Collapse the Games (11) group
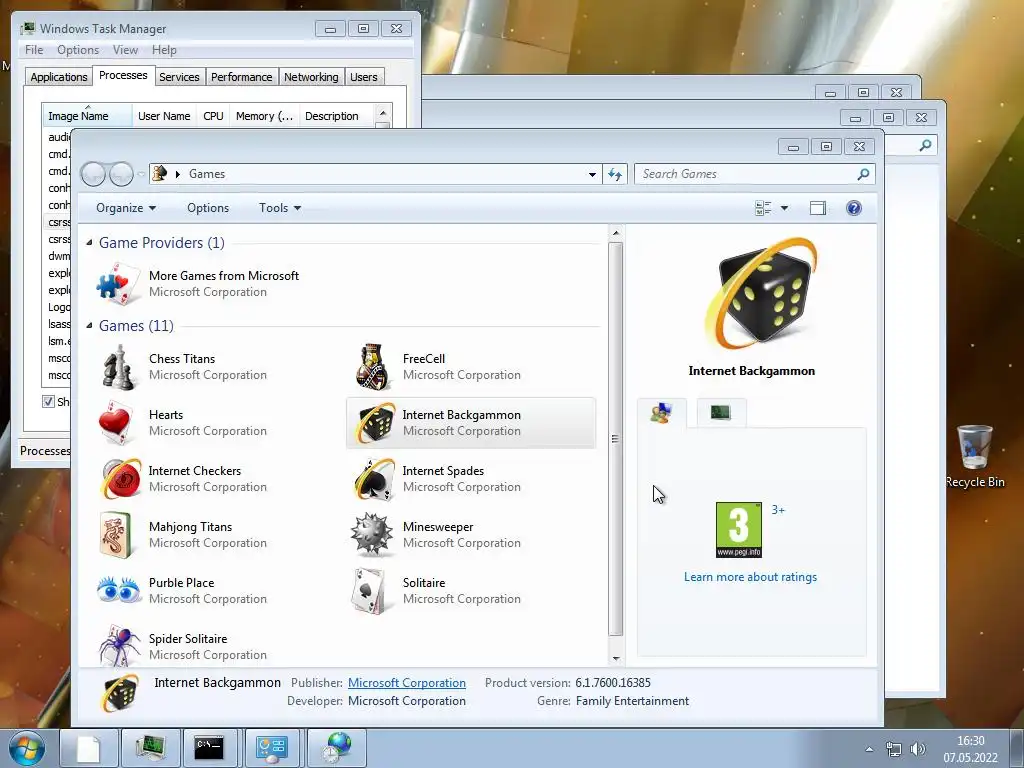 tap(89, 325)
